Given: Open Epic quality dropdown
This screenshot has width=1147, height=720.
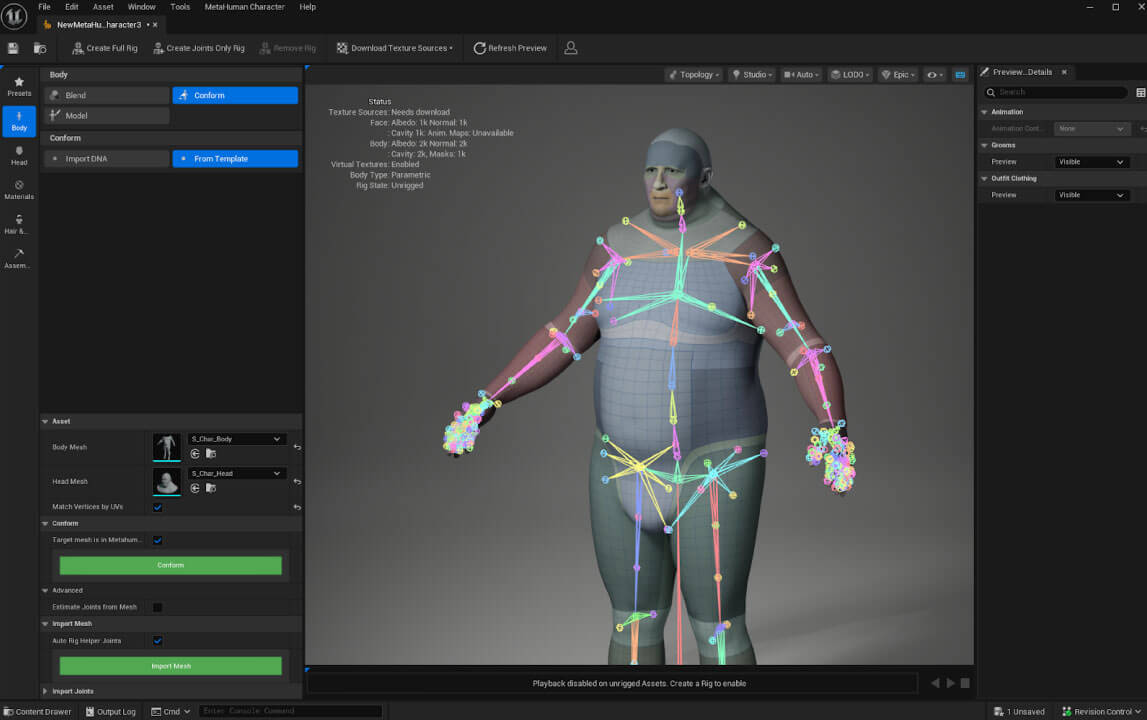Looking at the screenshot, I should 898,75.
